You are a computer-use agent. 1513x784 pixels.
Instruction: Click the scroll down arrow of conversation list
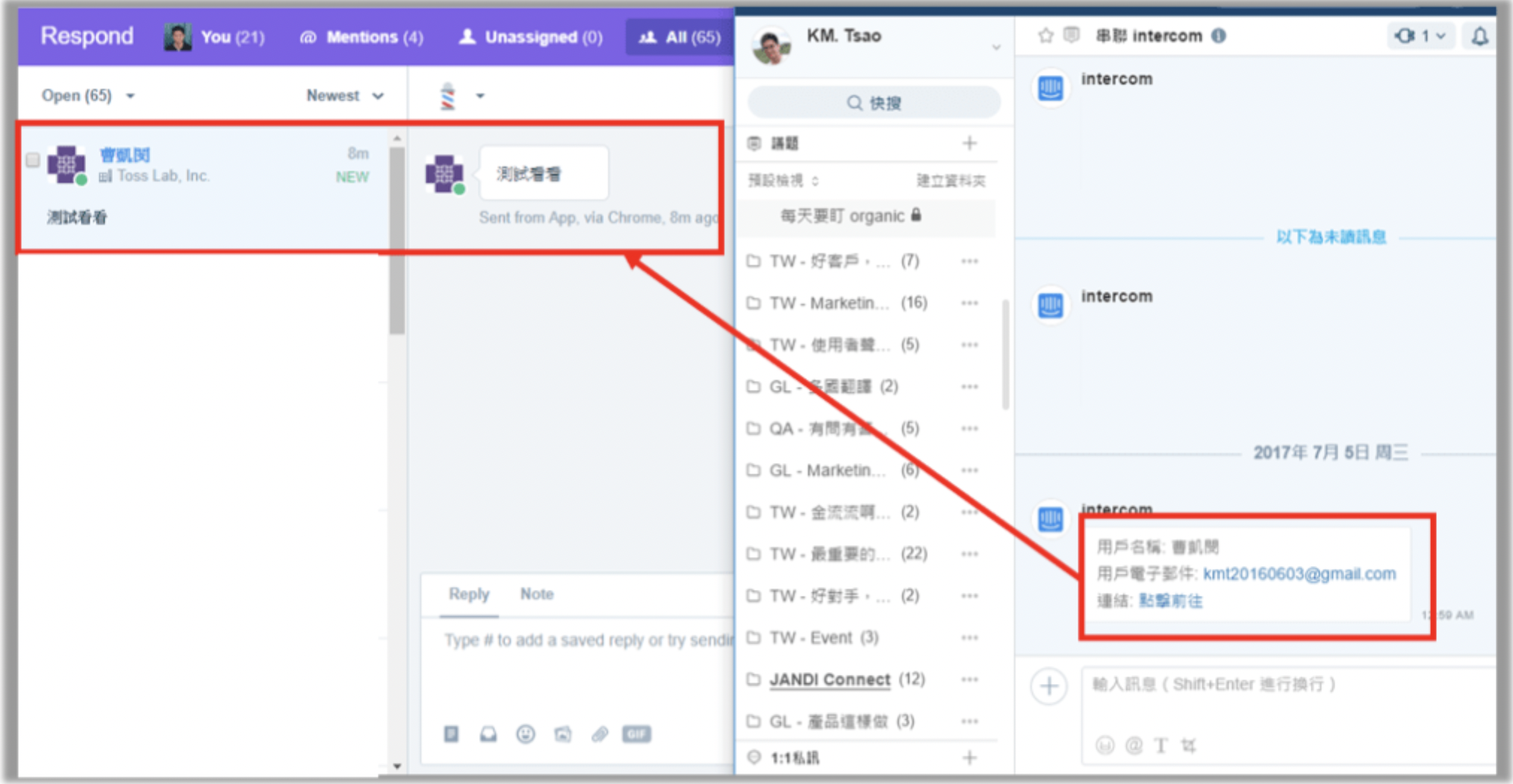tap(397, 766)
